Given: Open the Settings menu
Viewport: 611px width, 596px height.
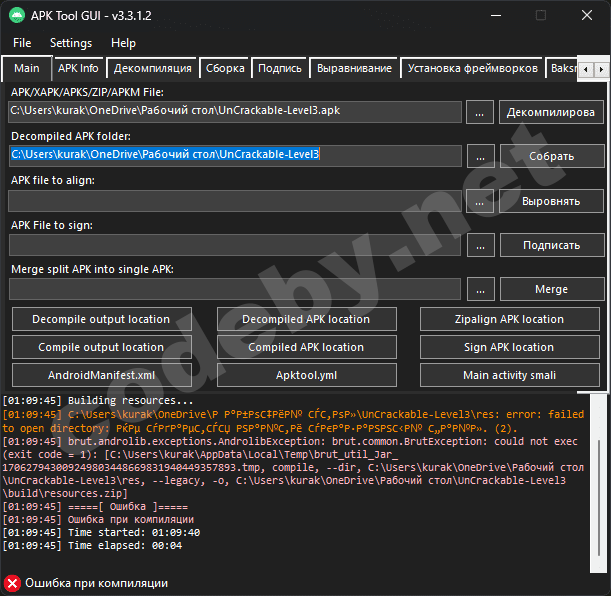Looking at the screenshot, I should 71,43.
